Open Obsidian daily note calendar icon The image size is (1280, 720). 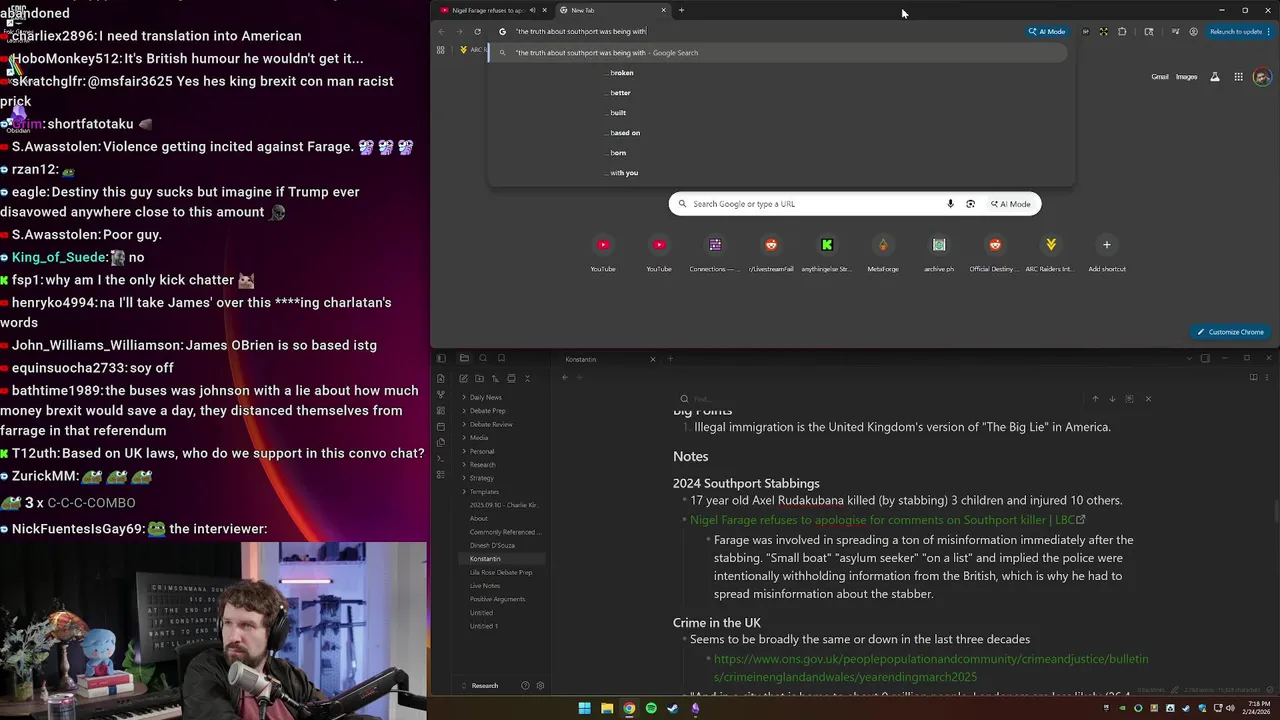click(440, 426)
